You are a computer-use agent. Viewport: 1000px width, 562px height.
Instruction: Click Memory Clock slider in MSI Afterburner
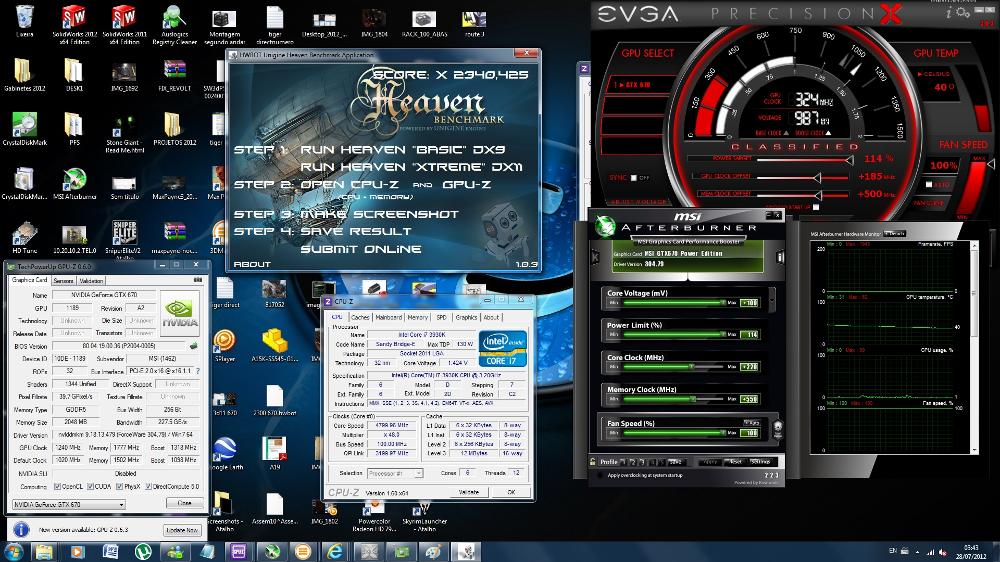coord(675,399)
